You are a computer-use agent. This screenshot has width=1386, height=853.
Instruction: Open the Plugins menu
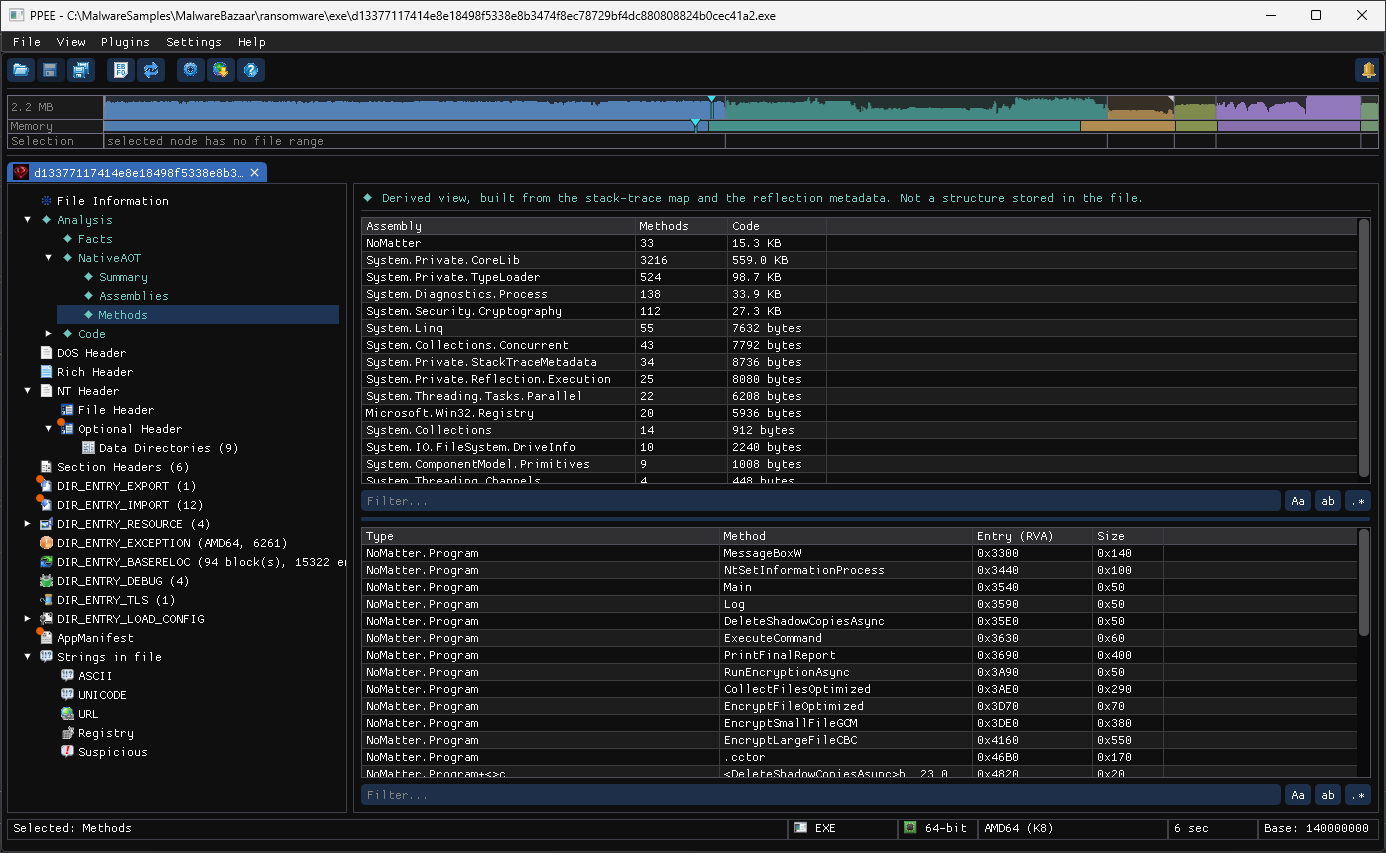coord(125,42)
